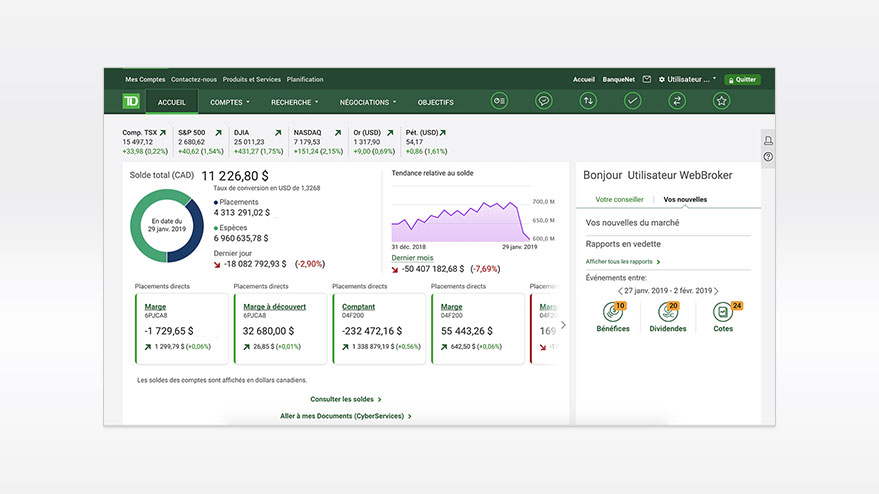The image size is (879, 494).
Task: Open the envelope messages icon
Action: coord(647,79)
